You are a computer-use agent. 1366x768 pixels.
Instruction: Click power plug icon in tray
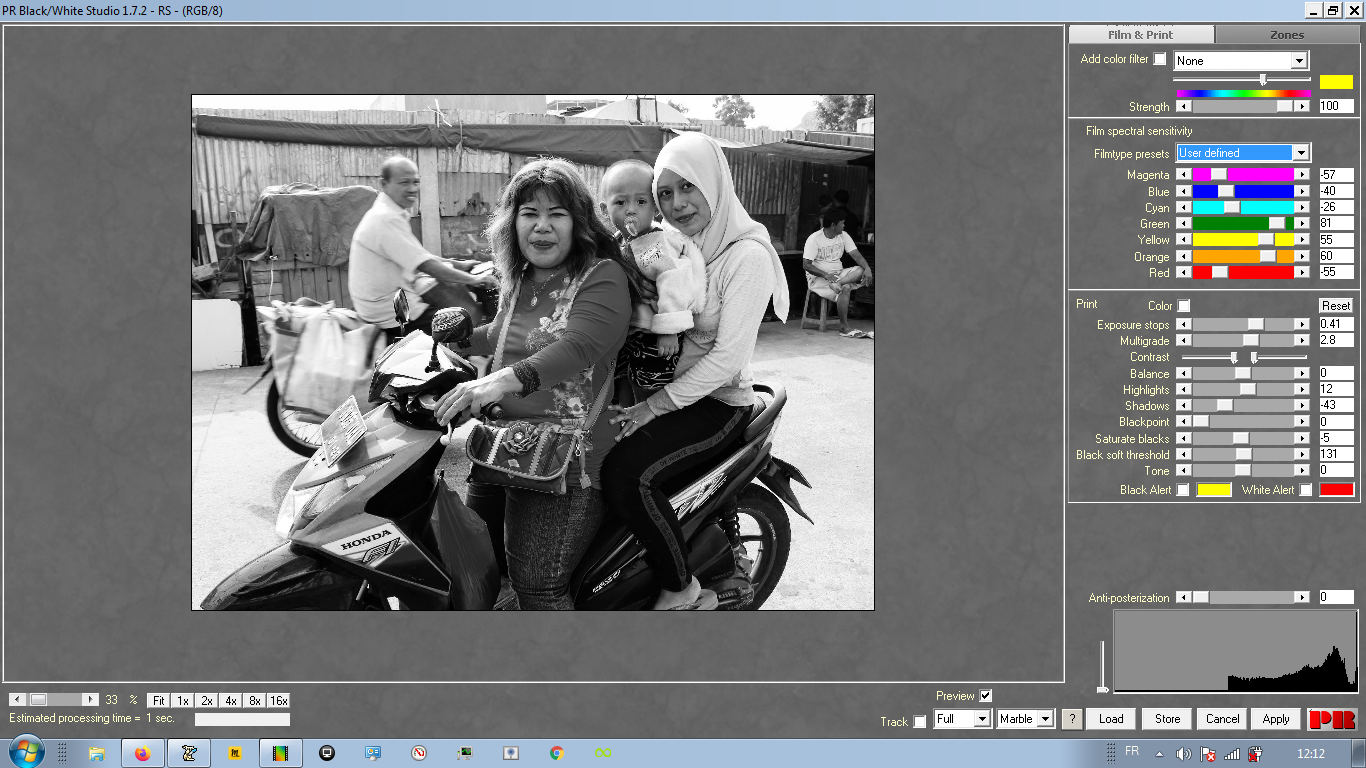1256,754
